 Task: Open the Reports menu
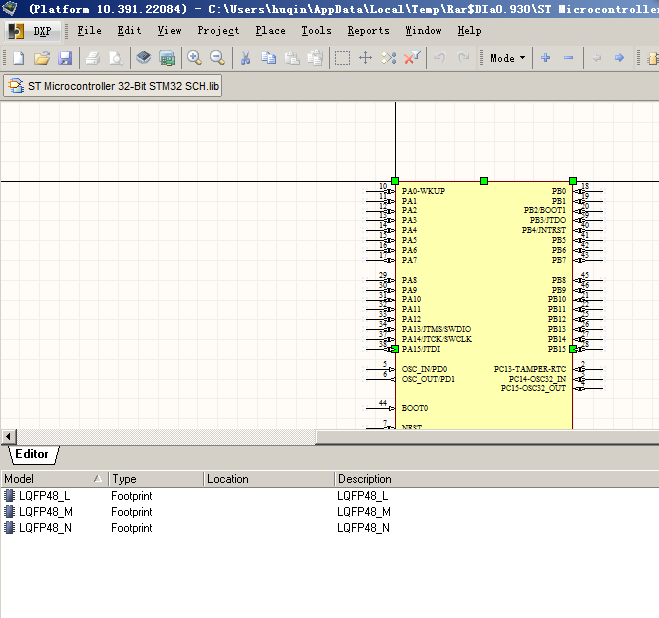368,31
